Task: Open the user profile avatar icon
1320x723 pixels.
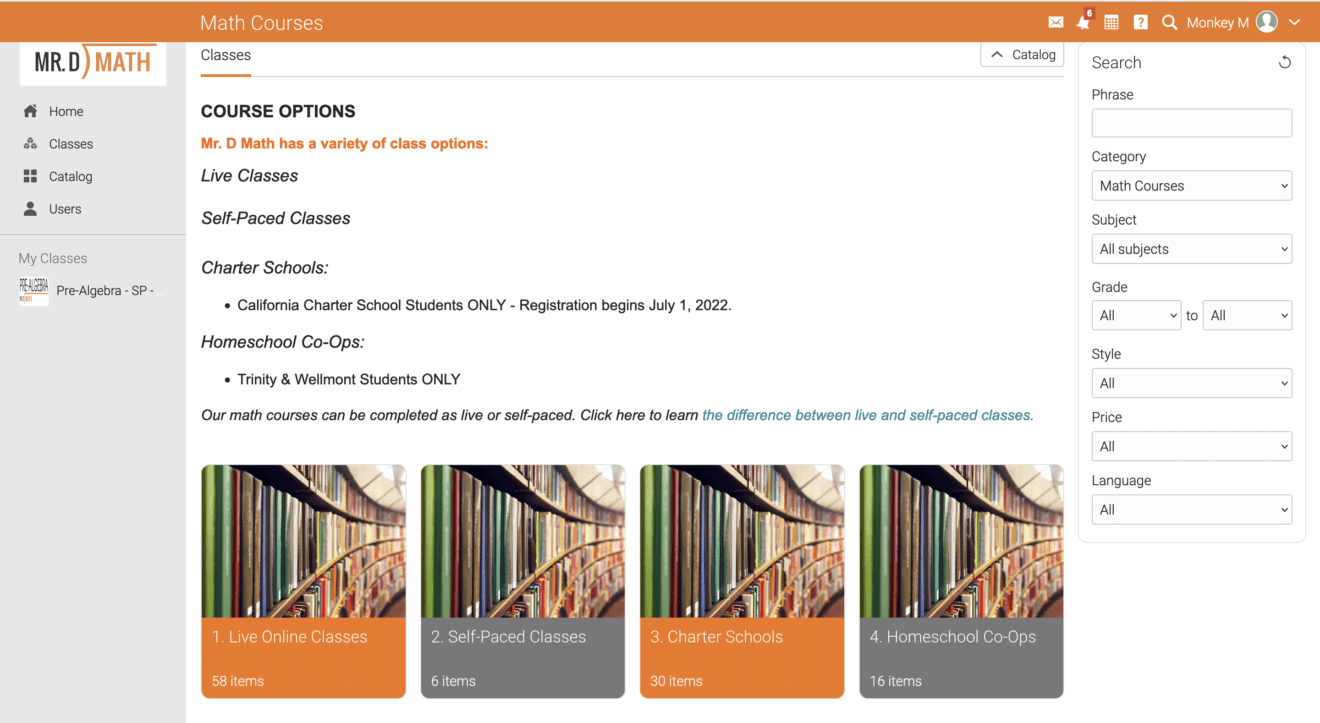Action: [x=1267, y=22]
